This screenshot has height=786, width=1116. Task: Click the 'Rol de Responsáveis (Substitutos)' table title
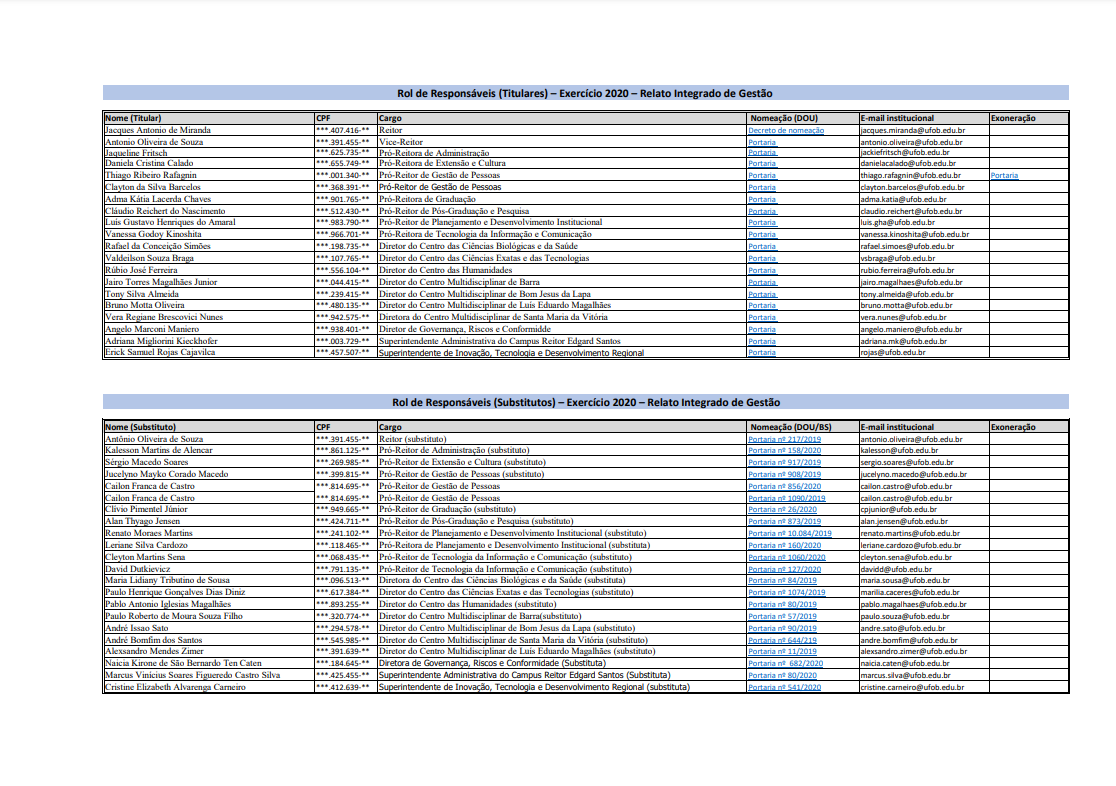585,402
